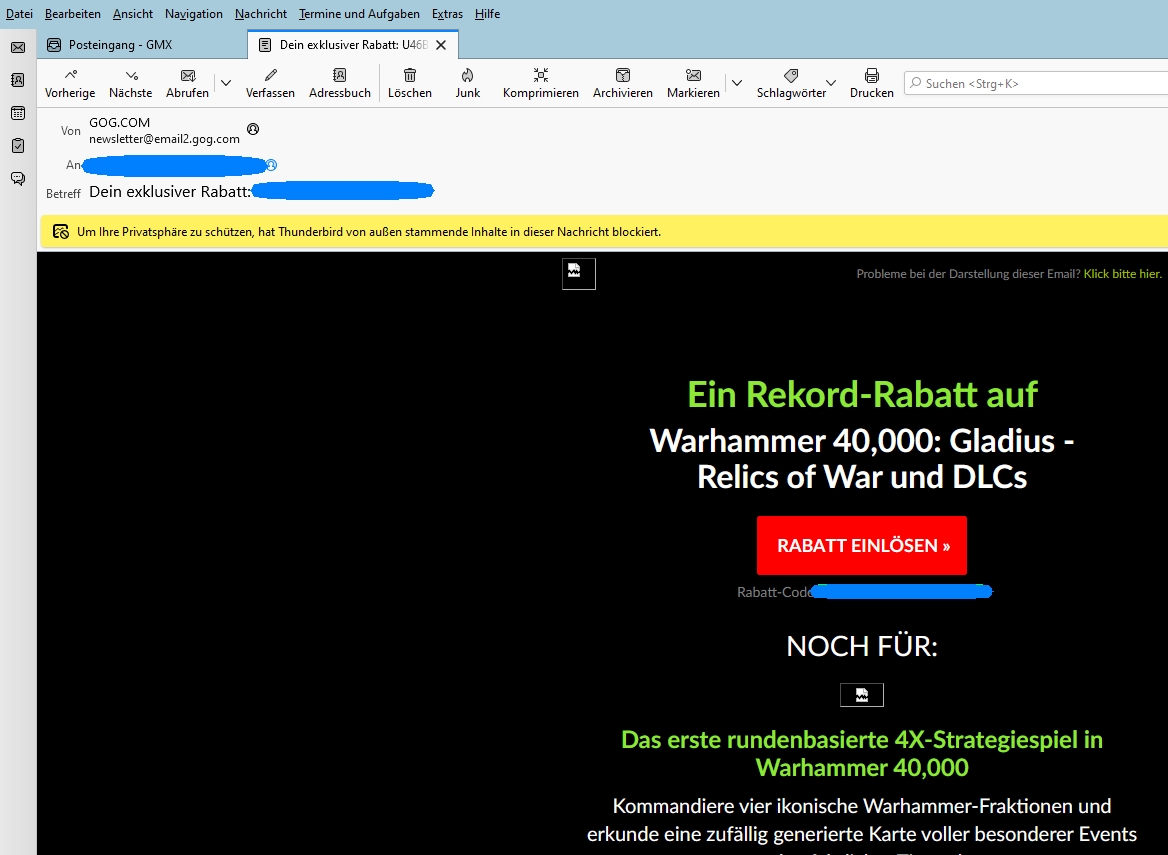This screenshot has height=855, width=1168.
Task: Open the Navigation menu
Action: coord(194,13)
